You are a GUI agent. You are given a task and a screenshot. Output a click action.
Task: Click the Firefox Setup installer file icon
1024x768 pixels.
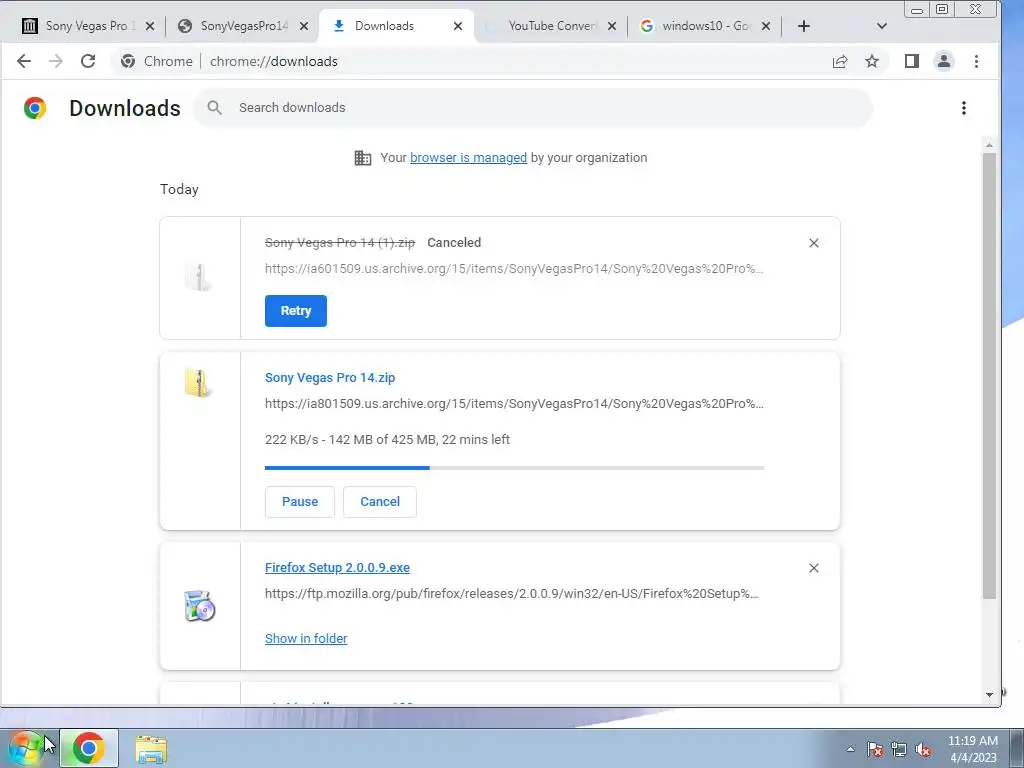click(x=199, y=605)
